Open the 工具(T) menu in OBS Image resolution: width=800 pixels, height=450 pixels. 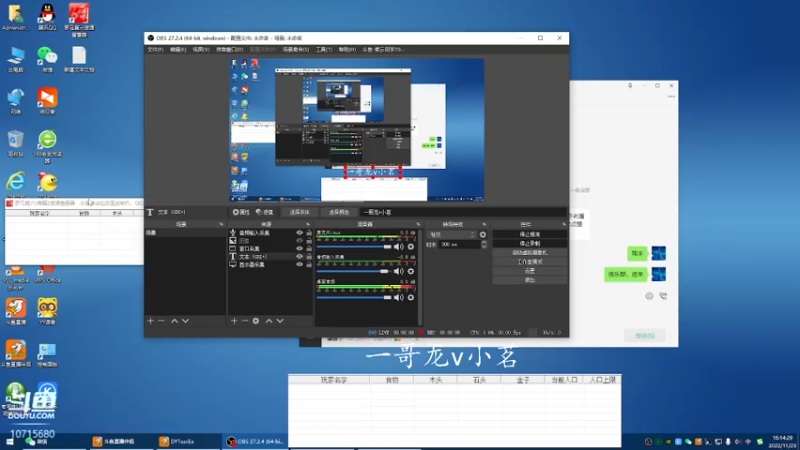(323, 49)
